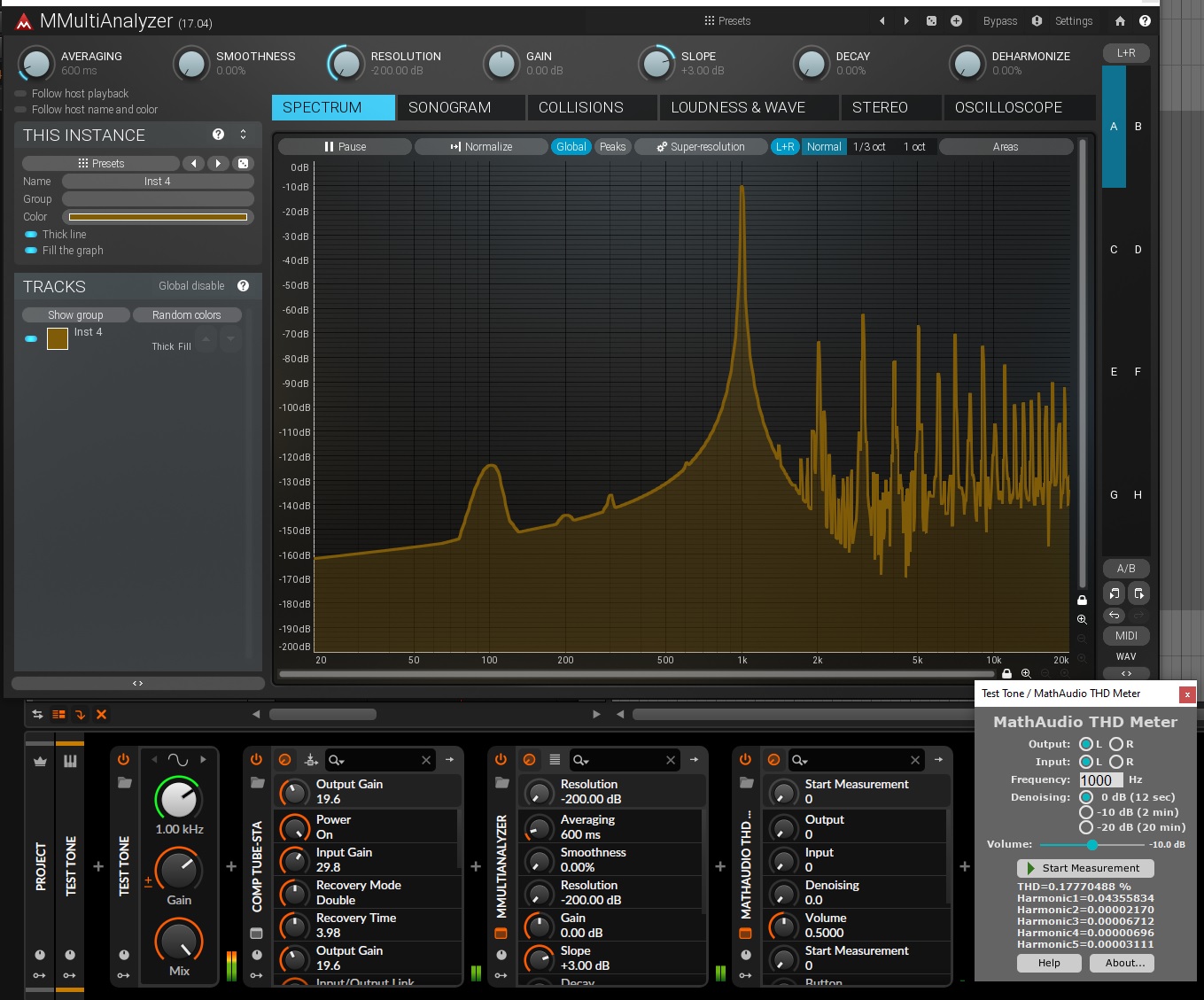The image size is (1204, 1000).
Task: Switch to the STEREO tab
Action: click(890, 107)
